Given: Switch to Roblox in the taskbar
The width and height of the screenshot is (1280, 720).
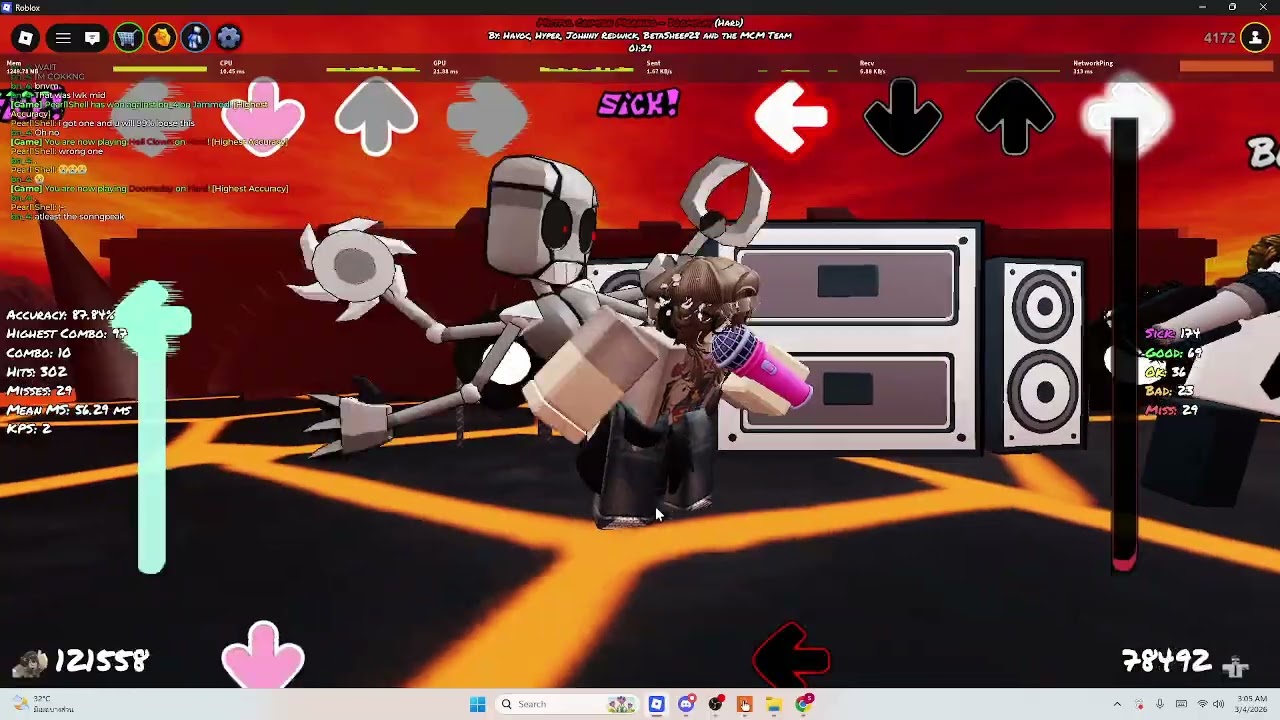Looking at the screenshot, I should [x=656, y=704].
